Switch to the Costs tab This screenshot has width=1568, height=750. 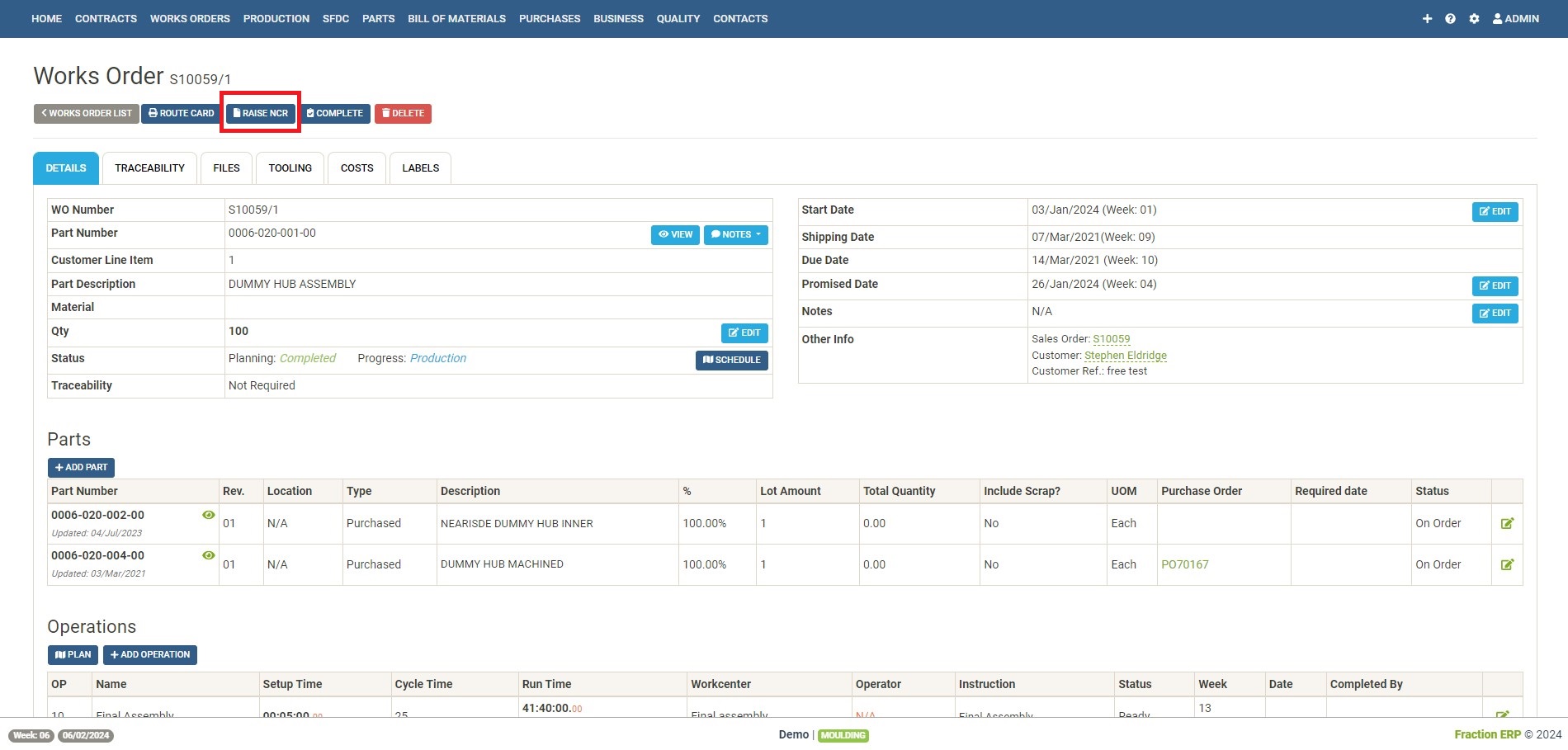pyautogui.click(x=357, y=168)
